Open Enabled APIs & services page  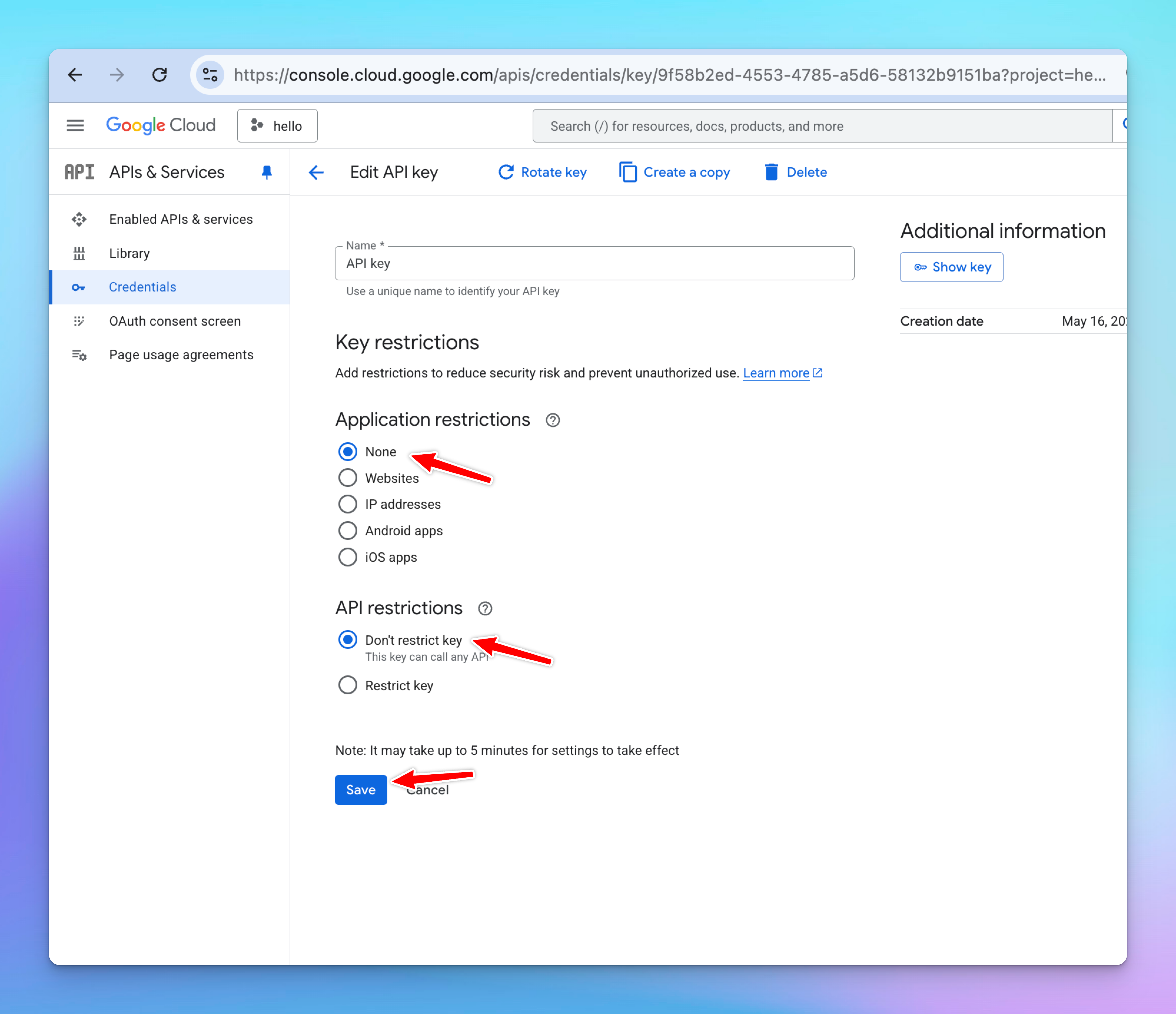(x=180, y=219)
